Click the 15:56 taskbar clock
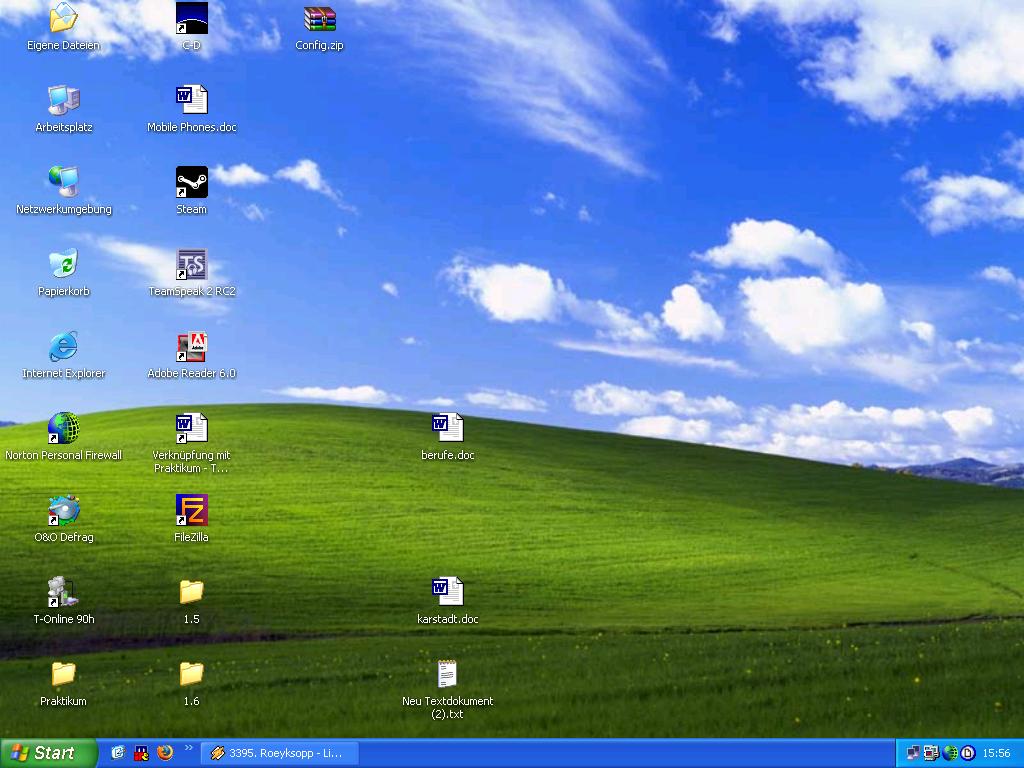 click(x=996, y=753)
